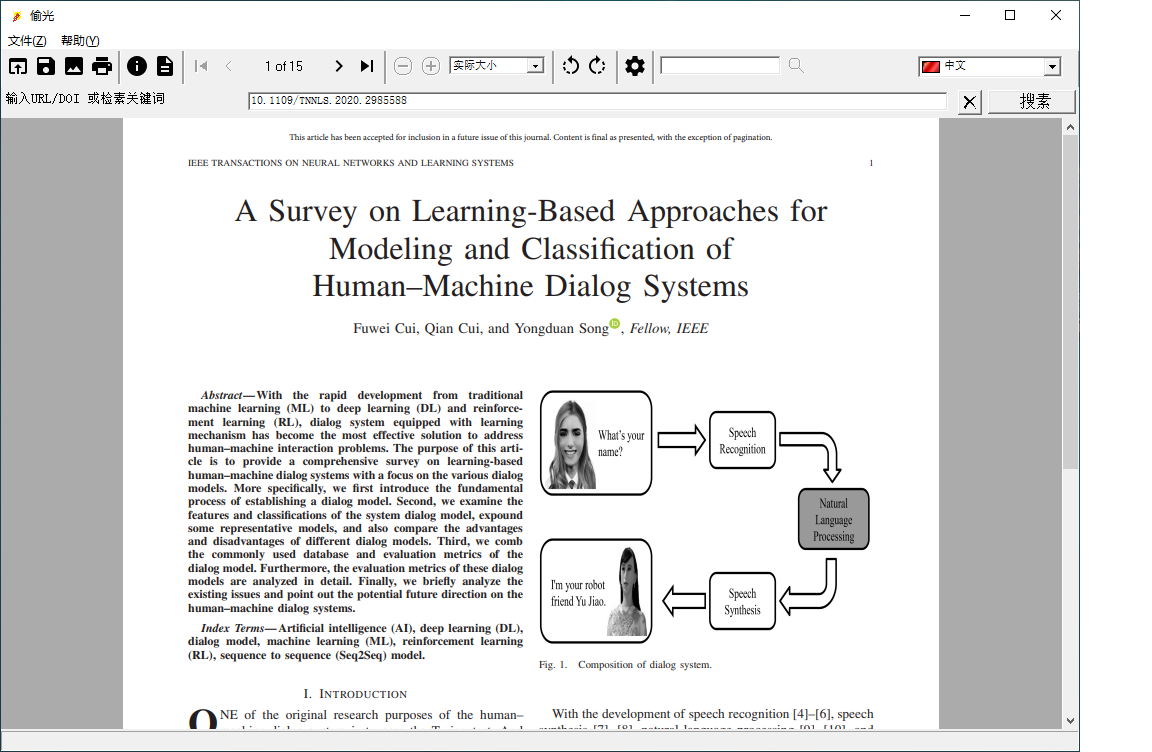Click the open file icon
The height and width of the screenshot is (752, 1152).
18,66
